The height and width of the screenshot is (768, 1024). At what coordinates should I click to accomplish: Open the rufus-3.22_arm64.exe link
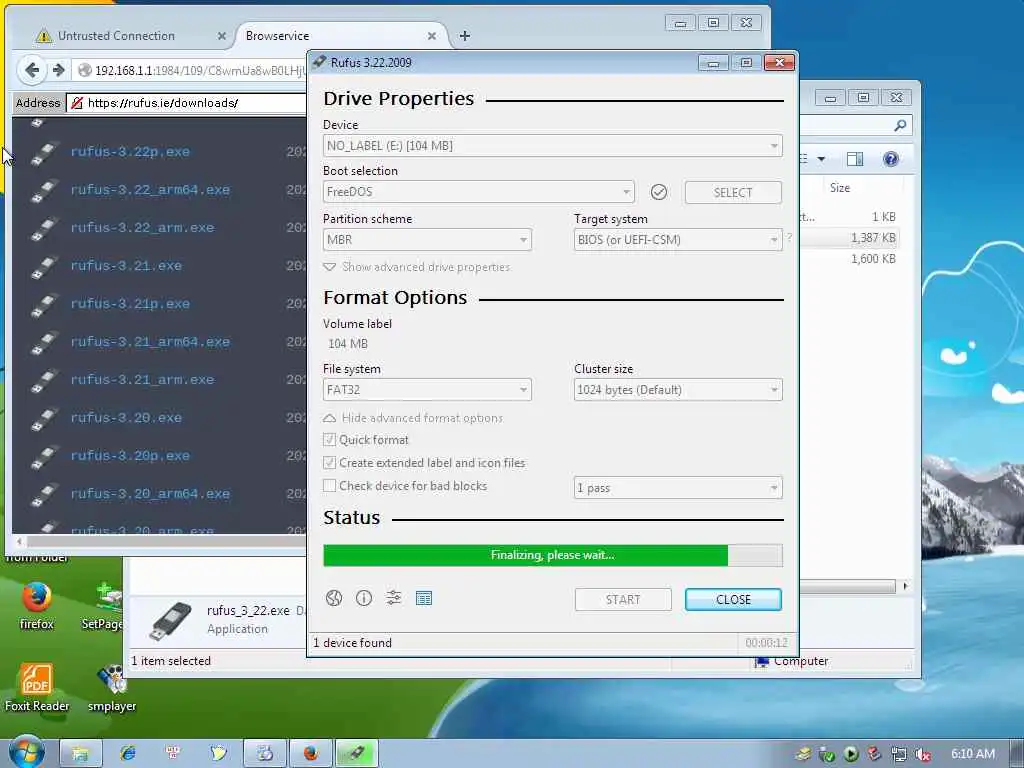(x=150, y=190)
